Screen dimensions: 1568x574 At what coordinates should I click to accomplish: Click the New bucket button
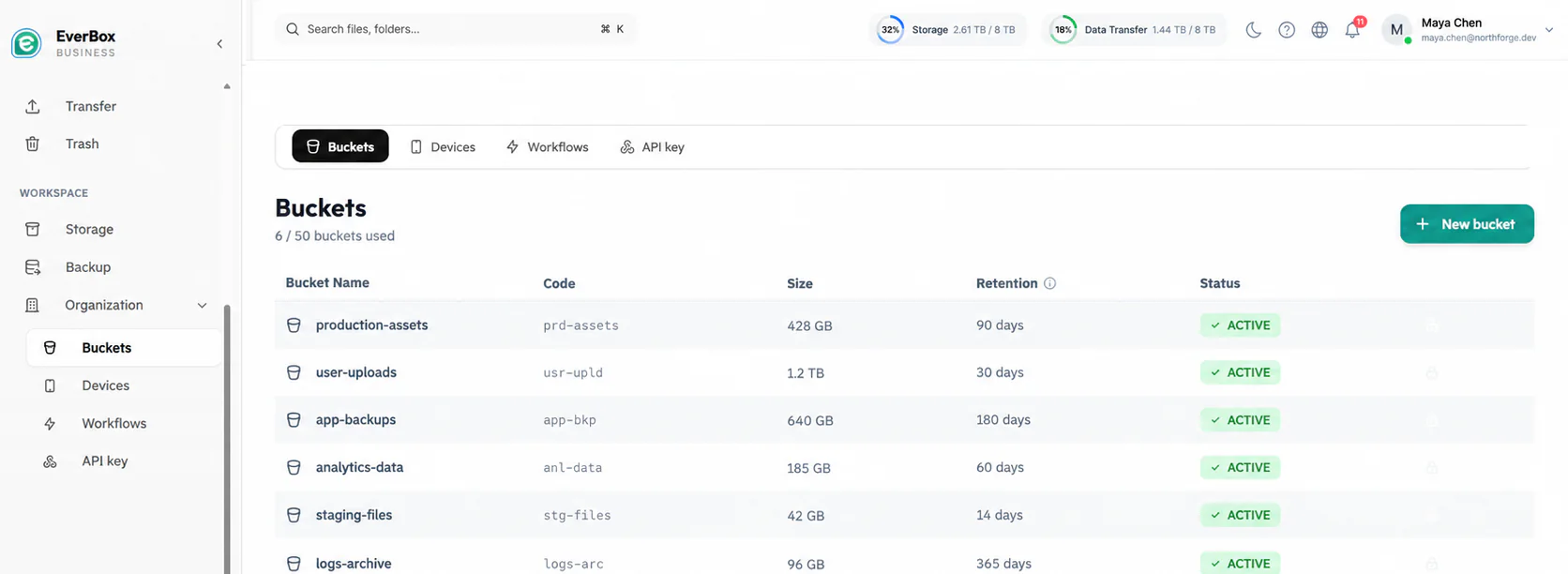click(1467, 224)
